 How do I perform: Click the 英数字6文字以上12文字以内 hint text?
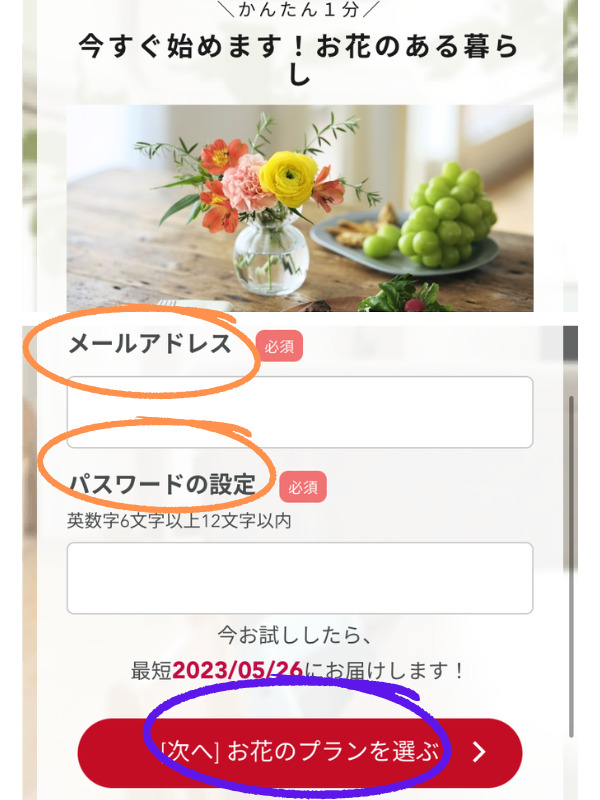pos(179,521)
